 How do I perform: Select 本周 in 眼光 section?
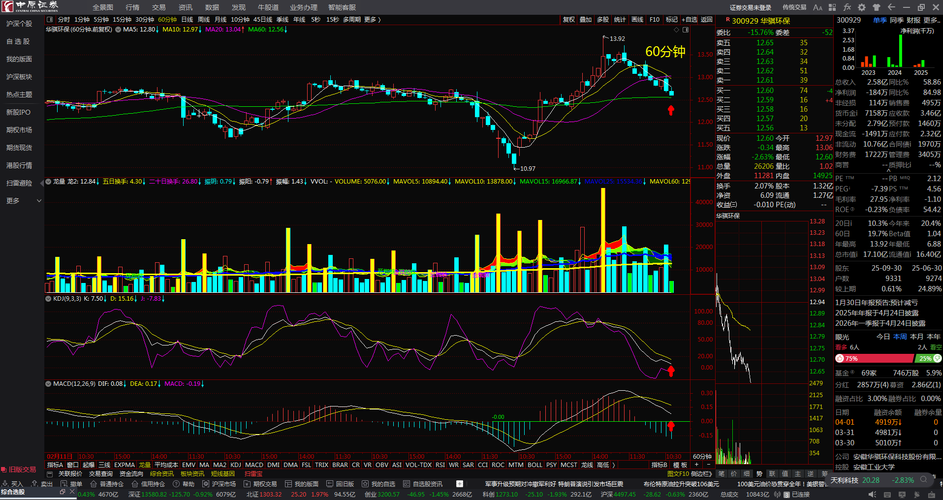pyautogui.click(x=900, y=336)
